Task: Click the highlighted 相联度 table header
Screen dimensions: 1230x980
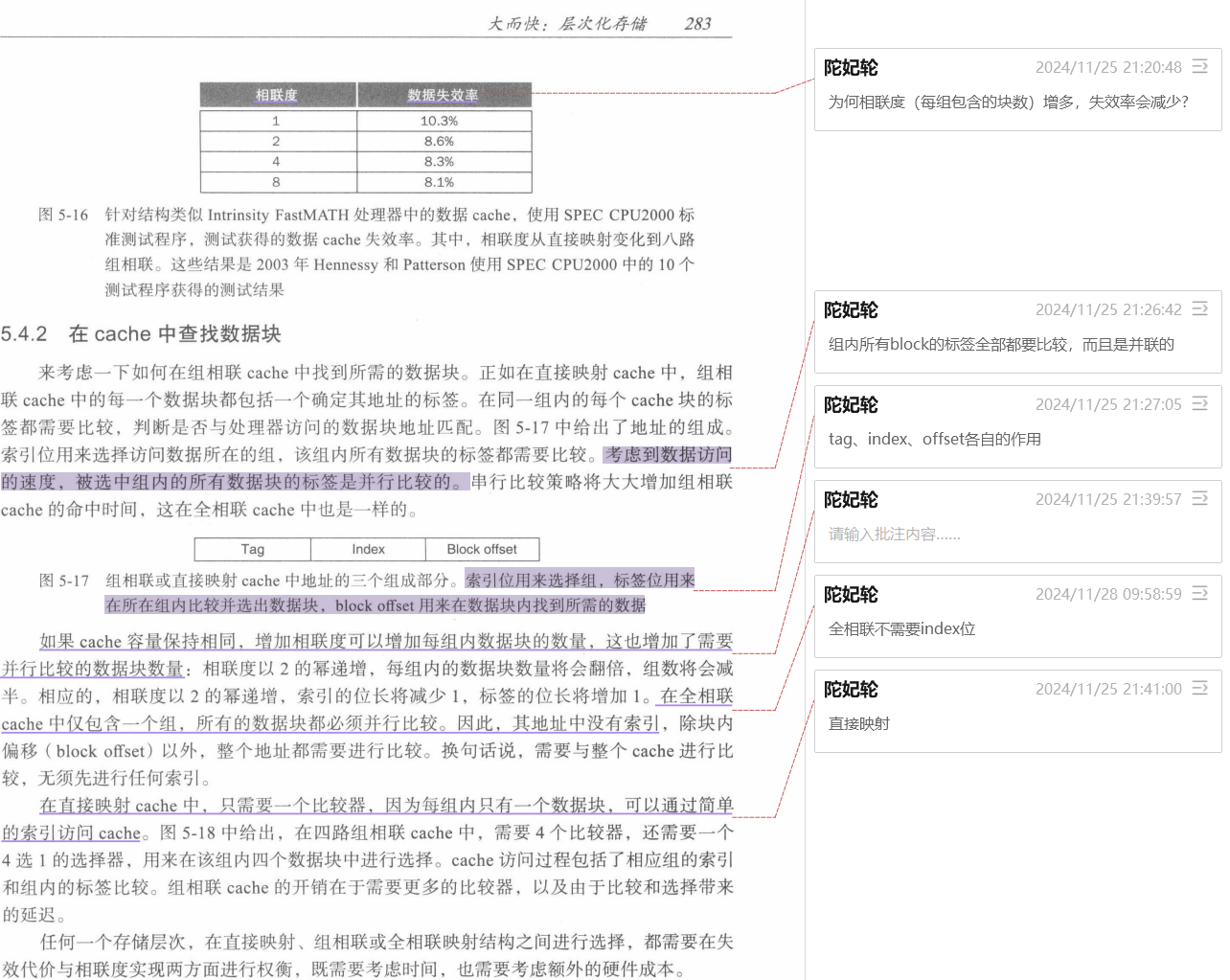Action: [277, 95]
